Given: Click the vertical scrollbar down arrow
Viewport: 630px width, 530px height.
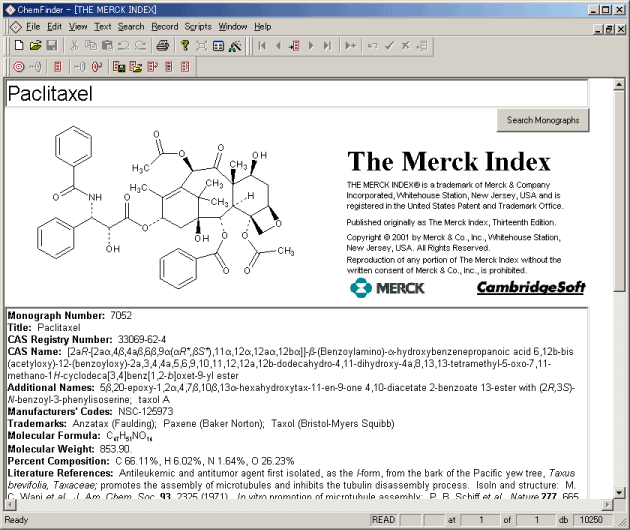Looking at the screenshot, I should click(619, 492).
